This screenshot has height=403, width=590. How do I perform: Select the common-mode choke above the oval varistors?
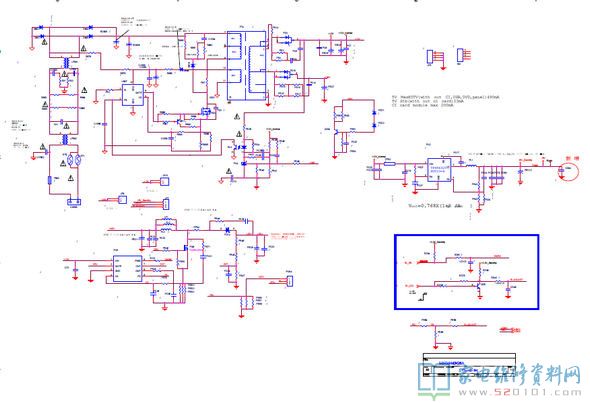click(x=66, y=139)
